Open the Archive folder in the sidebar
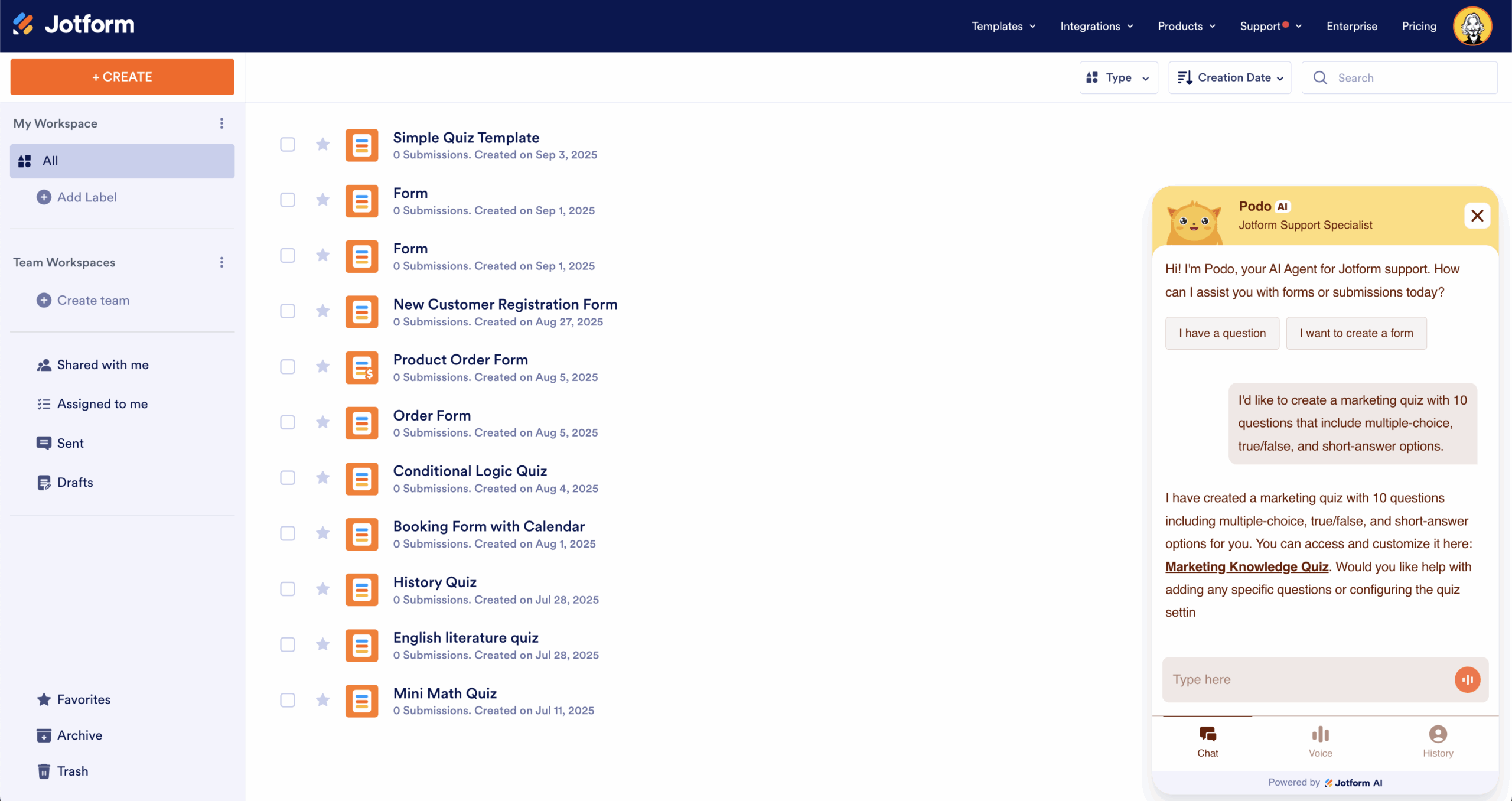 [x=79, y=735]
